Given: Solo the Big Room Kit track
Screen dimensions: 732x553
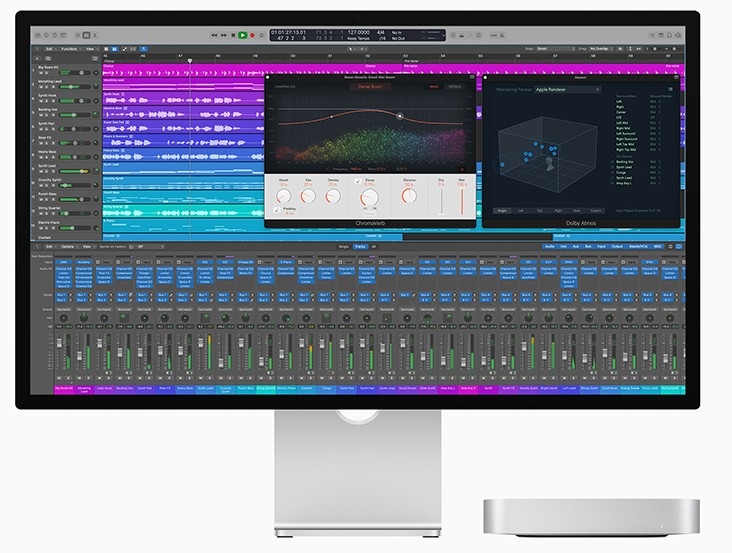Looking at the screenshot, I should 46,73.
